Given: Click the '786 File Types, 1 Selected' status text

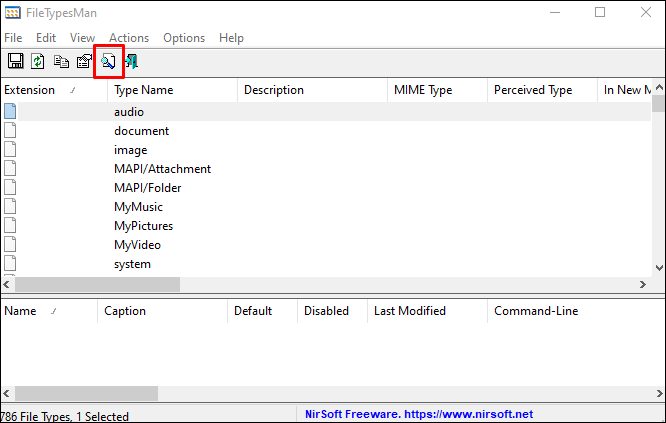Looking at the screenshot, I should click(64, 416).
